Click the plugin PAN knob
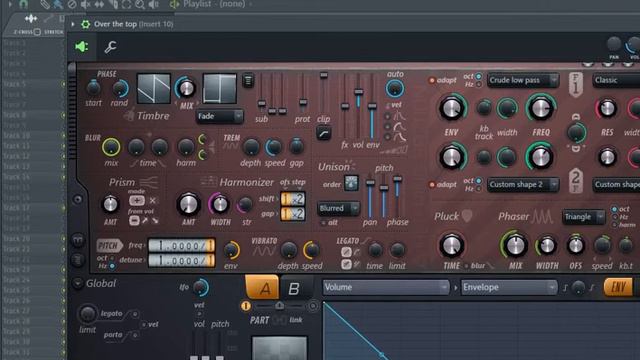This screenshot has height=360, width=640. pos(614,44)
